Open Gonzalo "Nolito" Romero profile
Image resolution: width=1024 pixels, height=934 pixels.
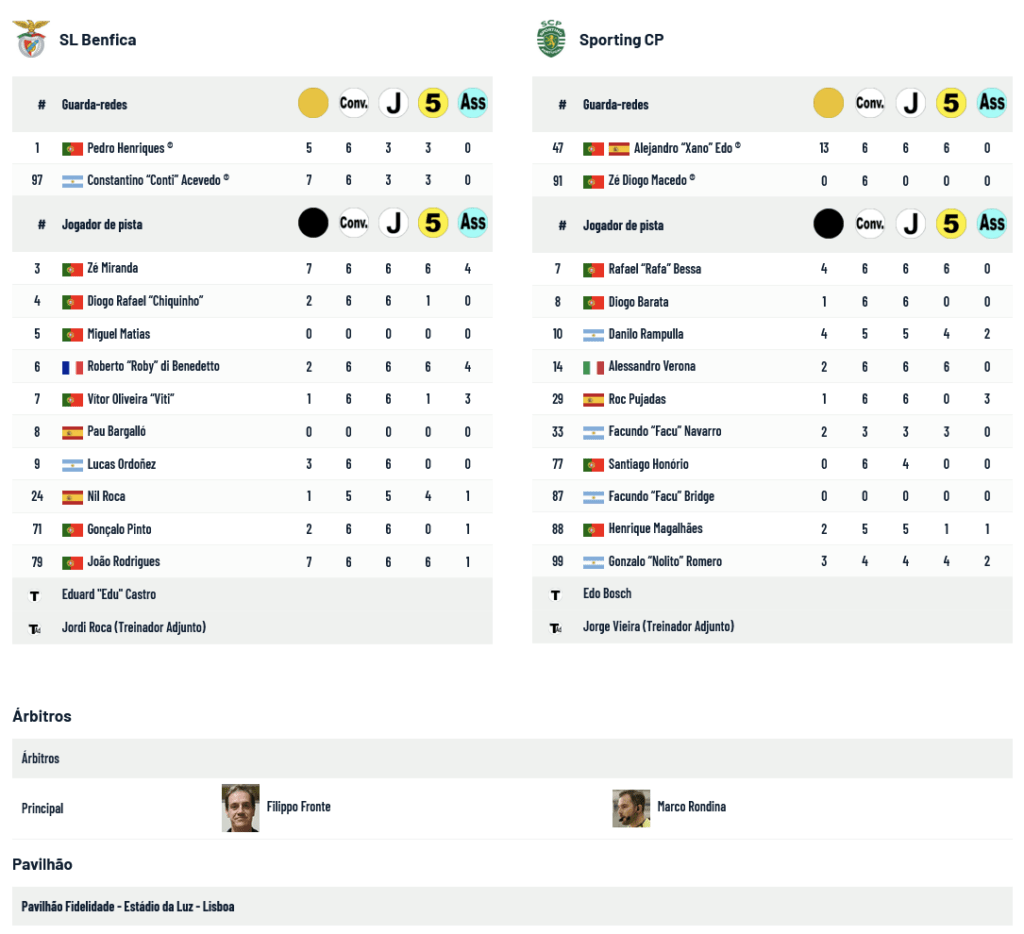665,561
